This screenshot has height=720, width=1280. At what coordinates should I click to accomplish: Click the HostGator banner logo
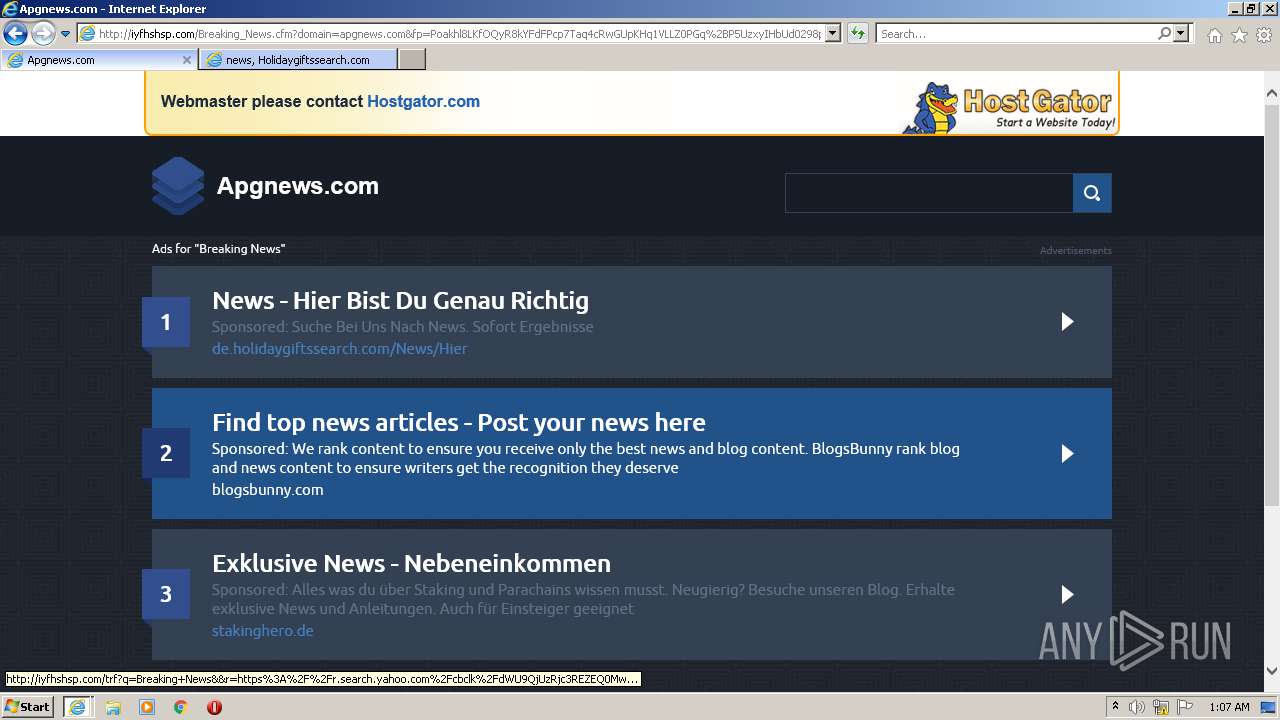pos(1009,107)
